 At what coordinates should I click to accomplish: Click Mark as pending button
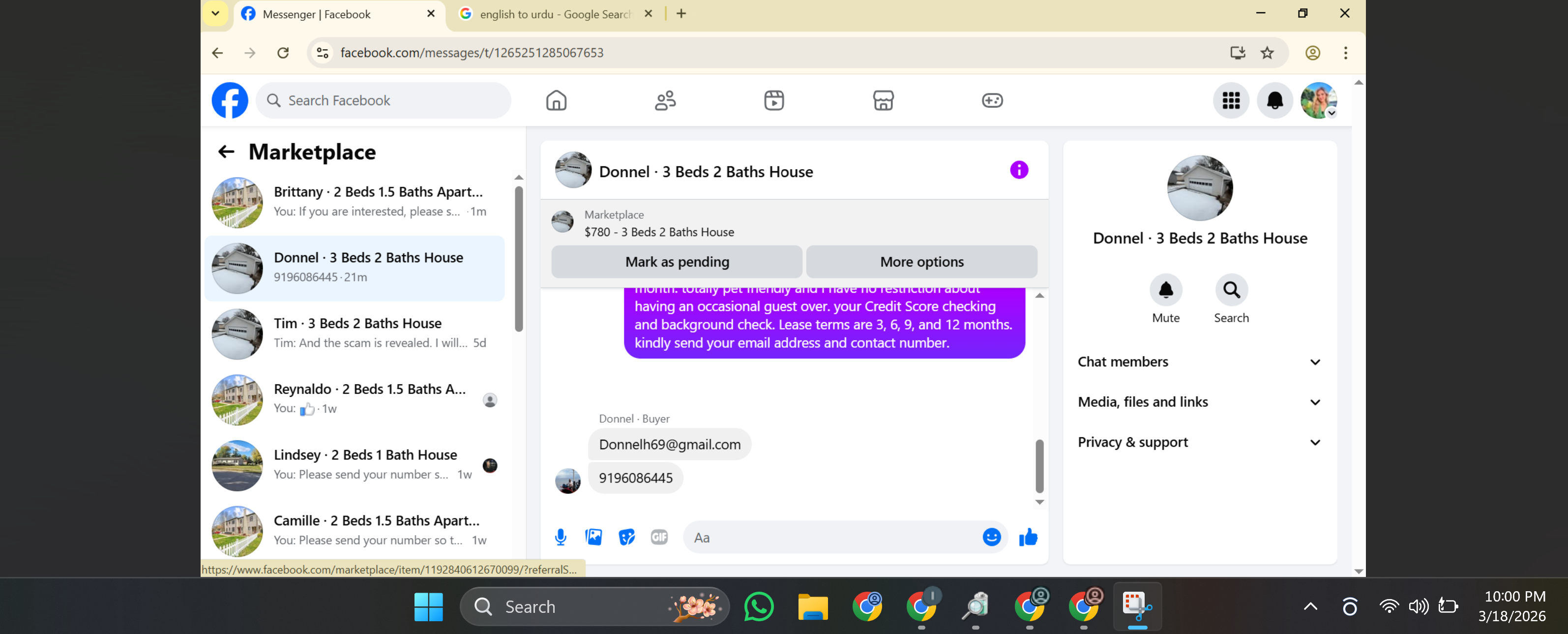pos(677,262)
